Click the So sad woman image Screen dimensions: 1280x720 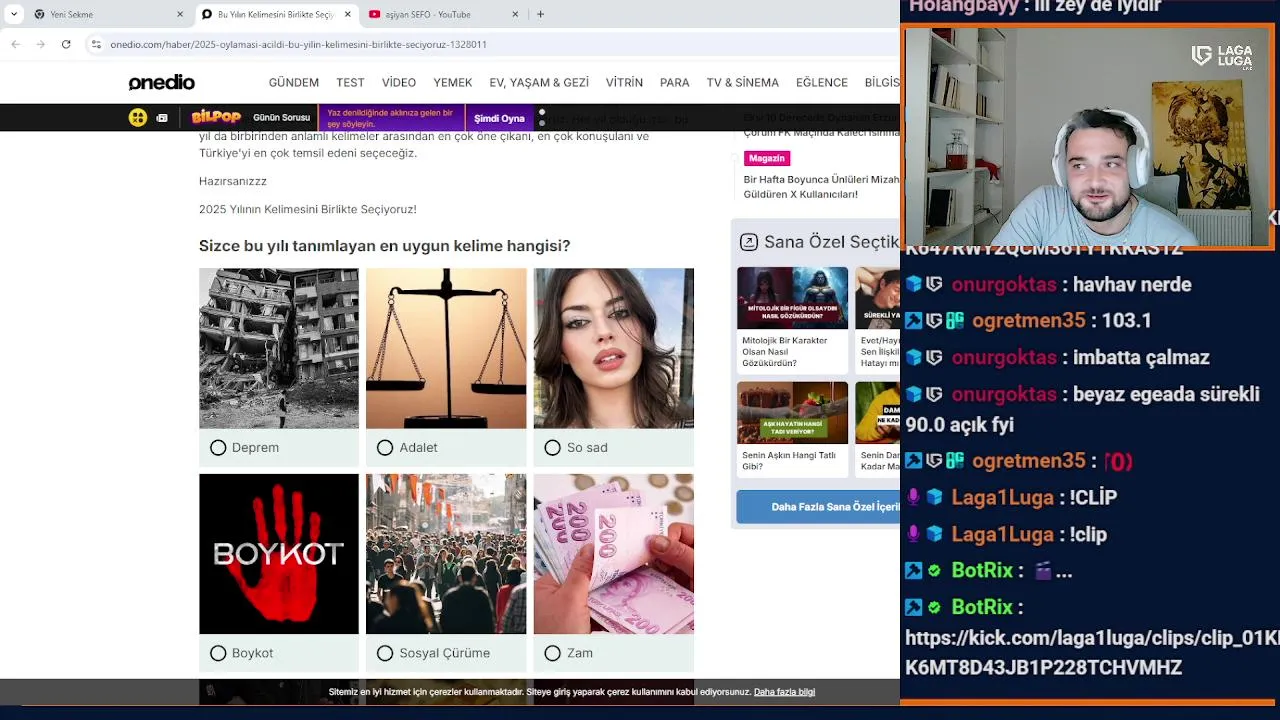[x=613, y=348]
